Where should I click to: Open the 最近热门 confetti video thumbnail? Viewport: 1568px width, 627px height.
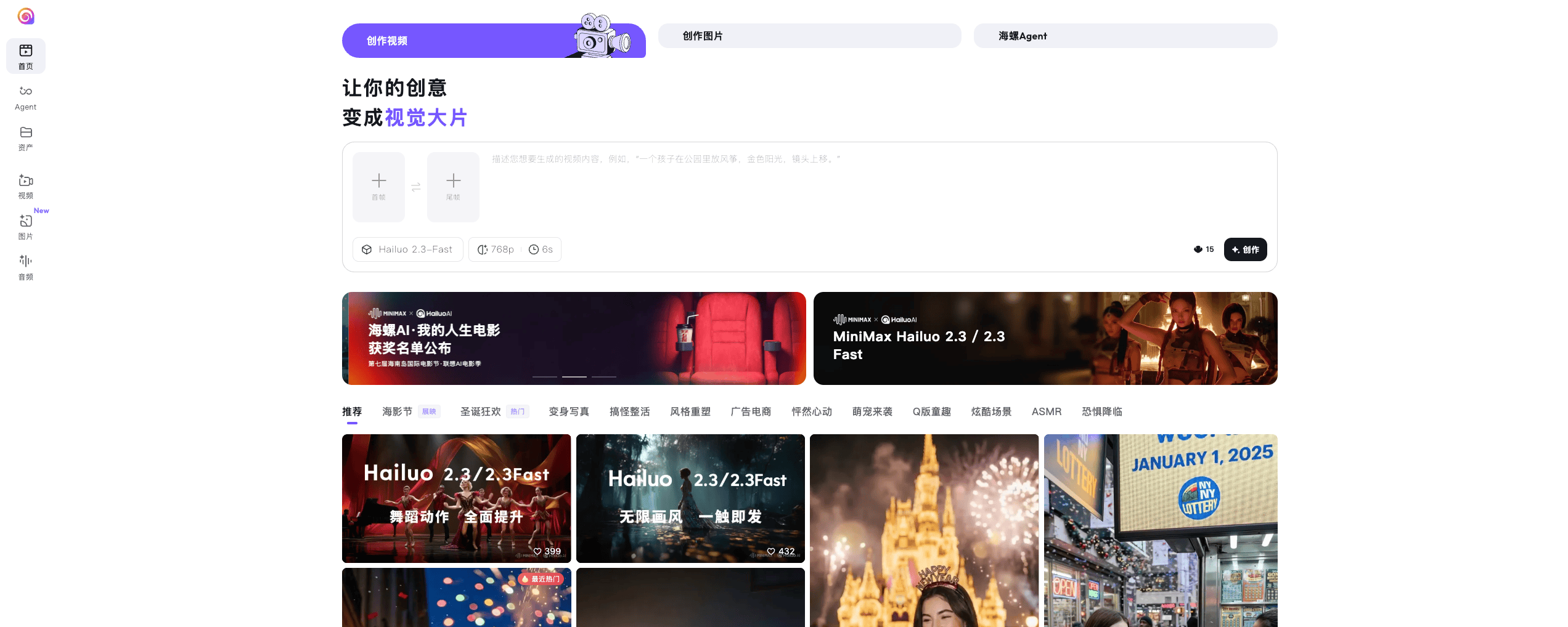(x=457, y=597)
